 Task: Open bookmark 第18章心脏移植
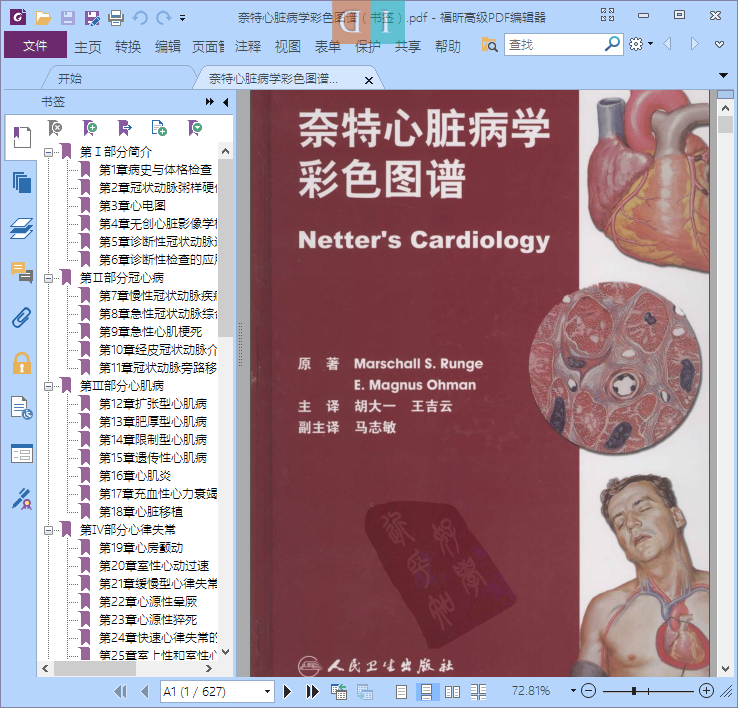141,512
